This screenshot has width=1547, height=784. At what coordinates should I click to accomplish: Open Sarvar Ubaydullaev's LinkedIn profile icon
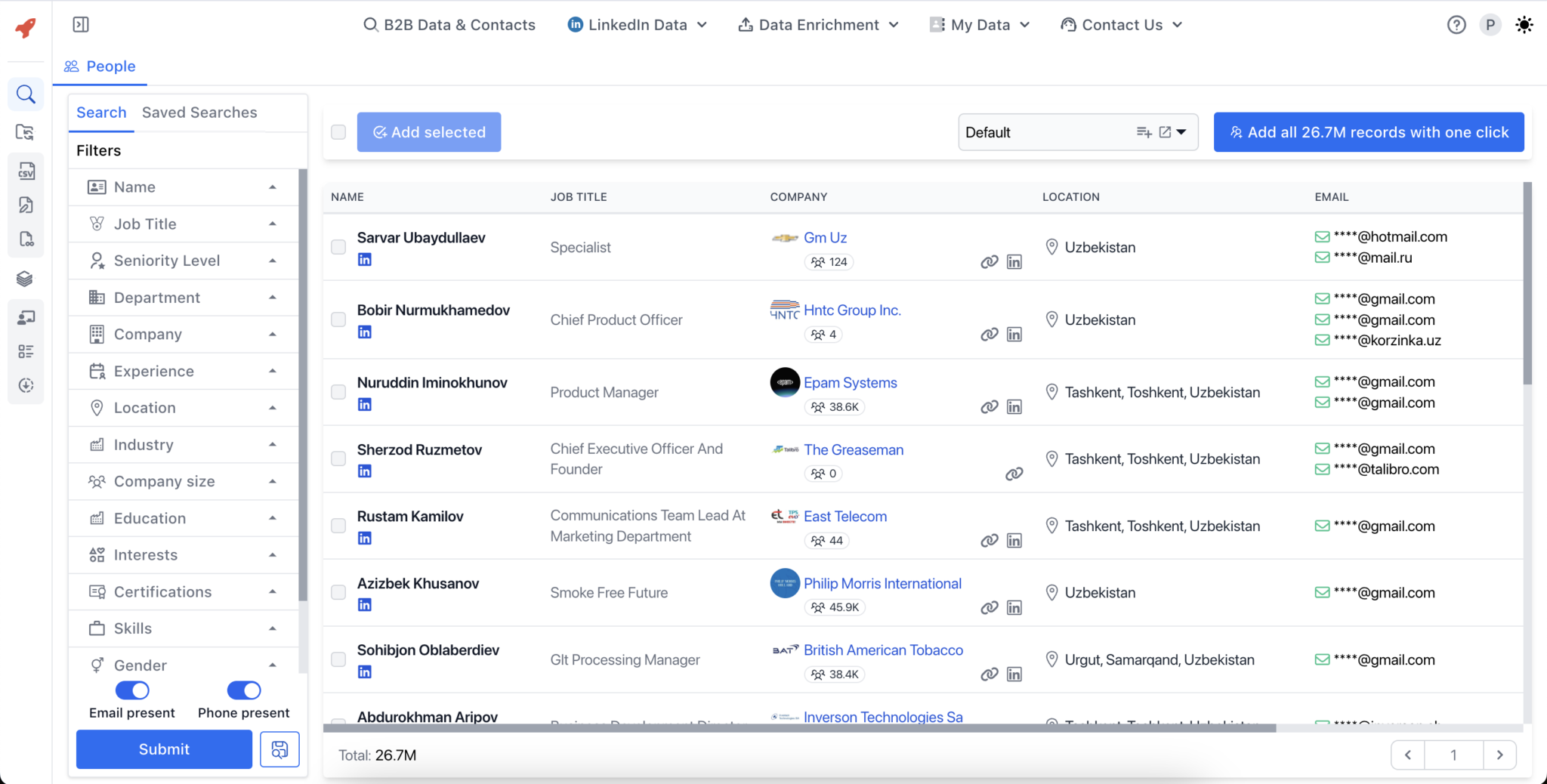pos(365,259)
